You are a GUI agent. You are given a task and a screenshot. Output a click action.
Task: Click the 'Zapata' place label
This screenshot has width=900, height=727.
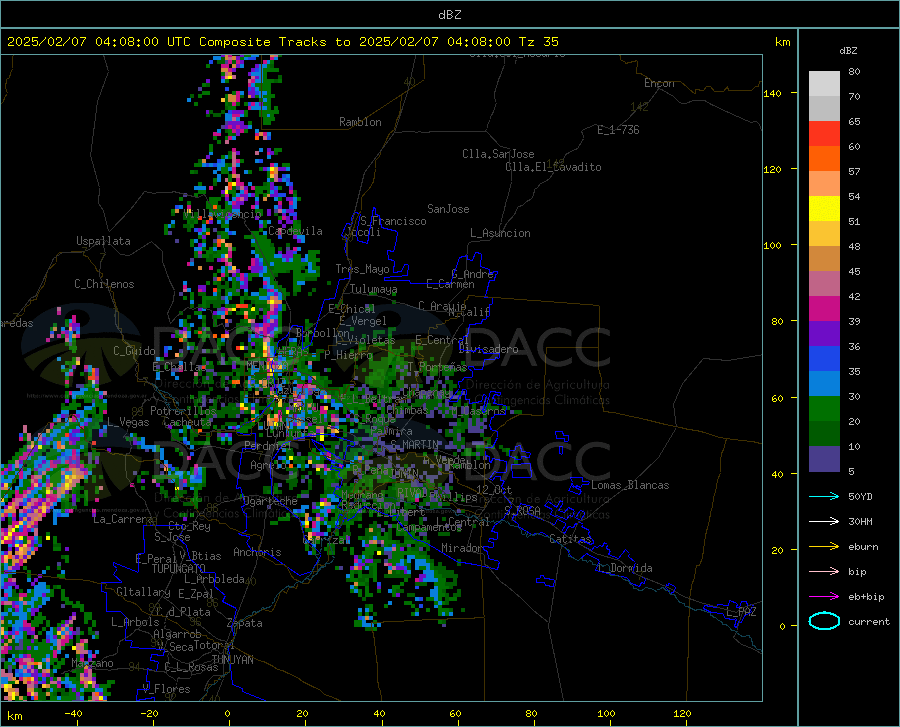click(245, 623)
